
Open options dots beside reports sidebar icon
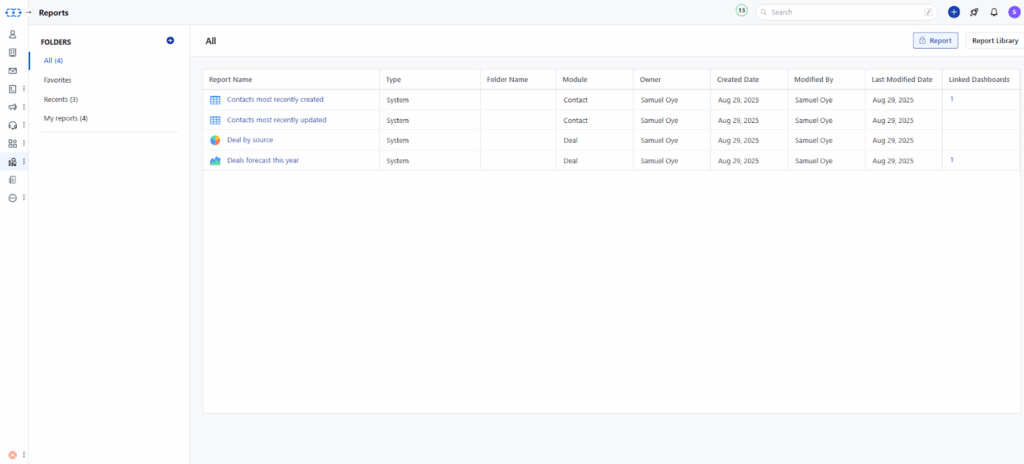[x=24, y=162]
